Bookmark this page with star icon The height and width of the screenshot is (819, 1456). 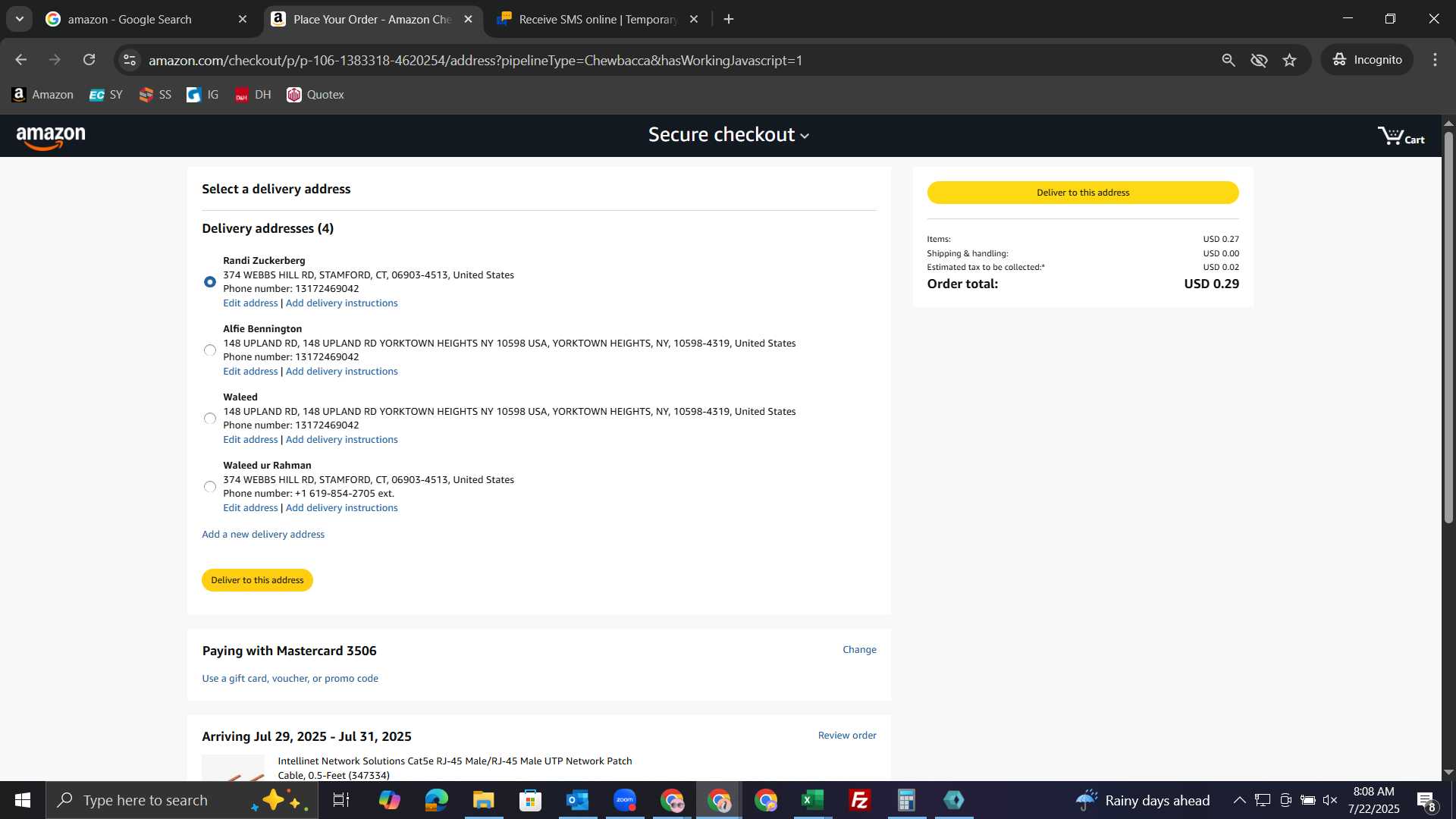click(x=1290, y=60)
